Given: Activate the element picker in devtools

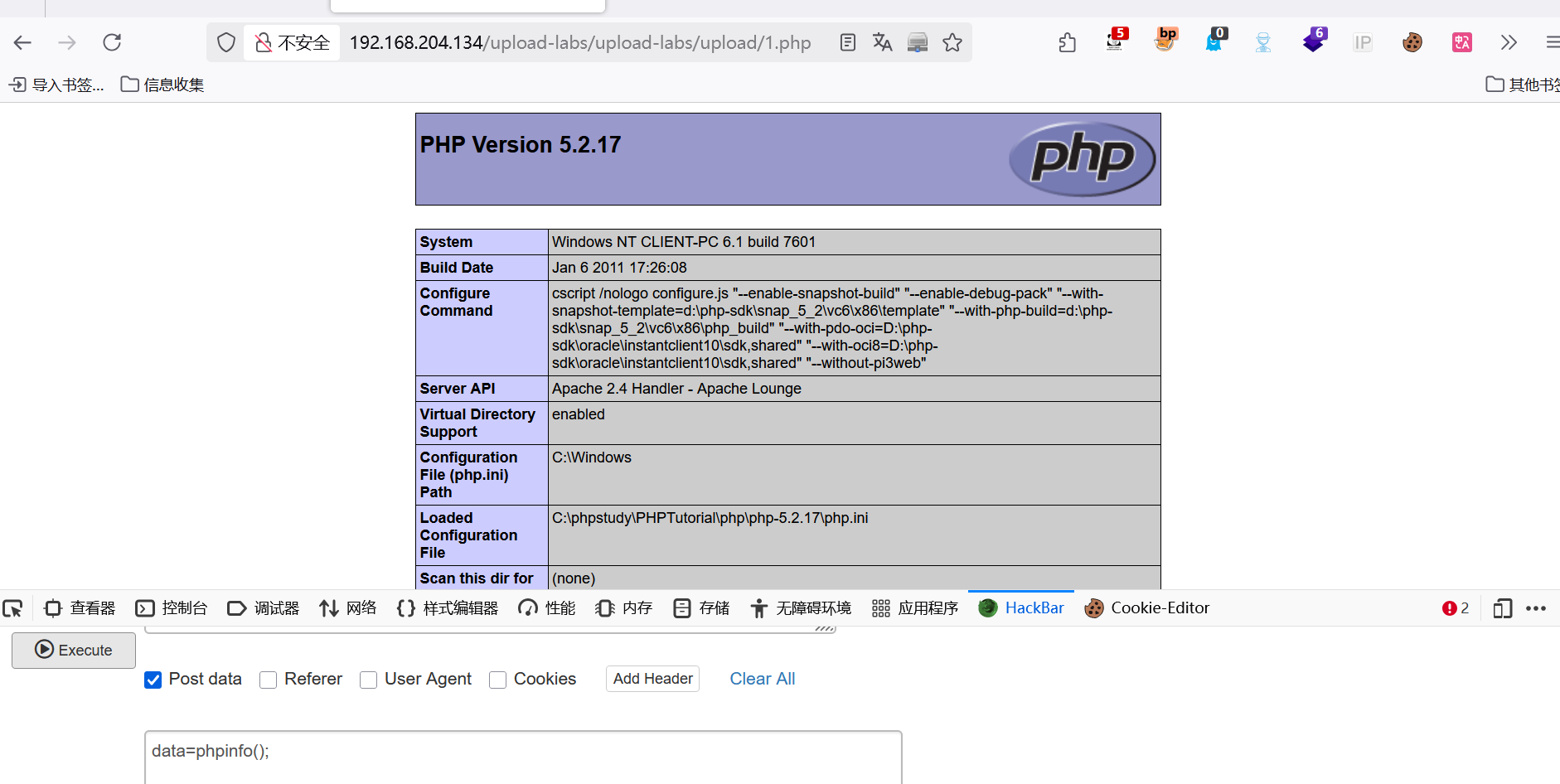Looking at the screenshot, I should pos(12,608).
